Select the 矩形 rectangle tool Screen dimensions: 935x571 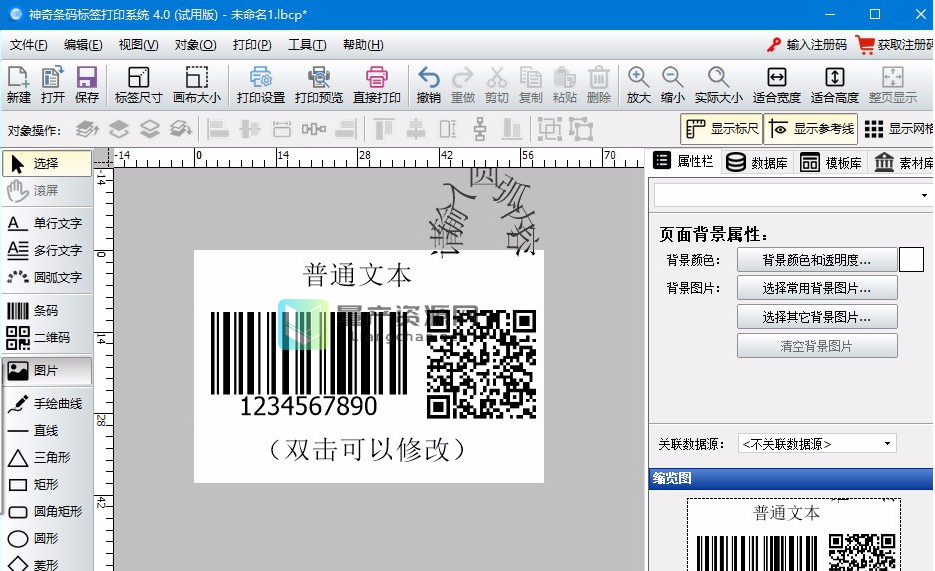pyautogui.click(x=47, y=484)
